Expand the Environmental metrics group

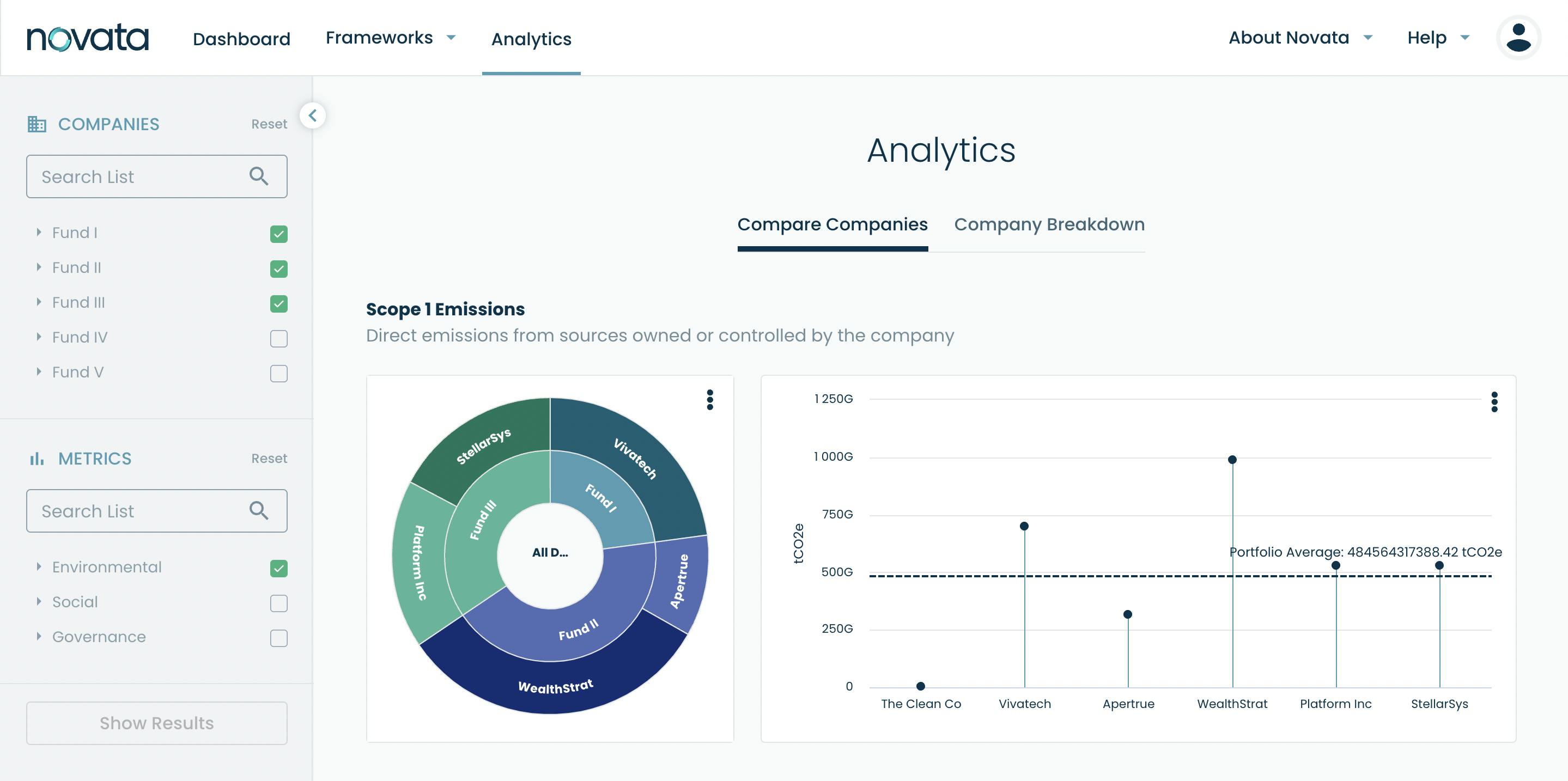(x=39, y=567)
